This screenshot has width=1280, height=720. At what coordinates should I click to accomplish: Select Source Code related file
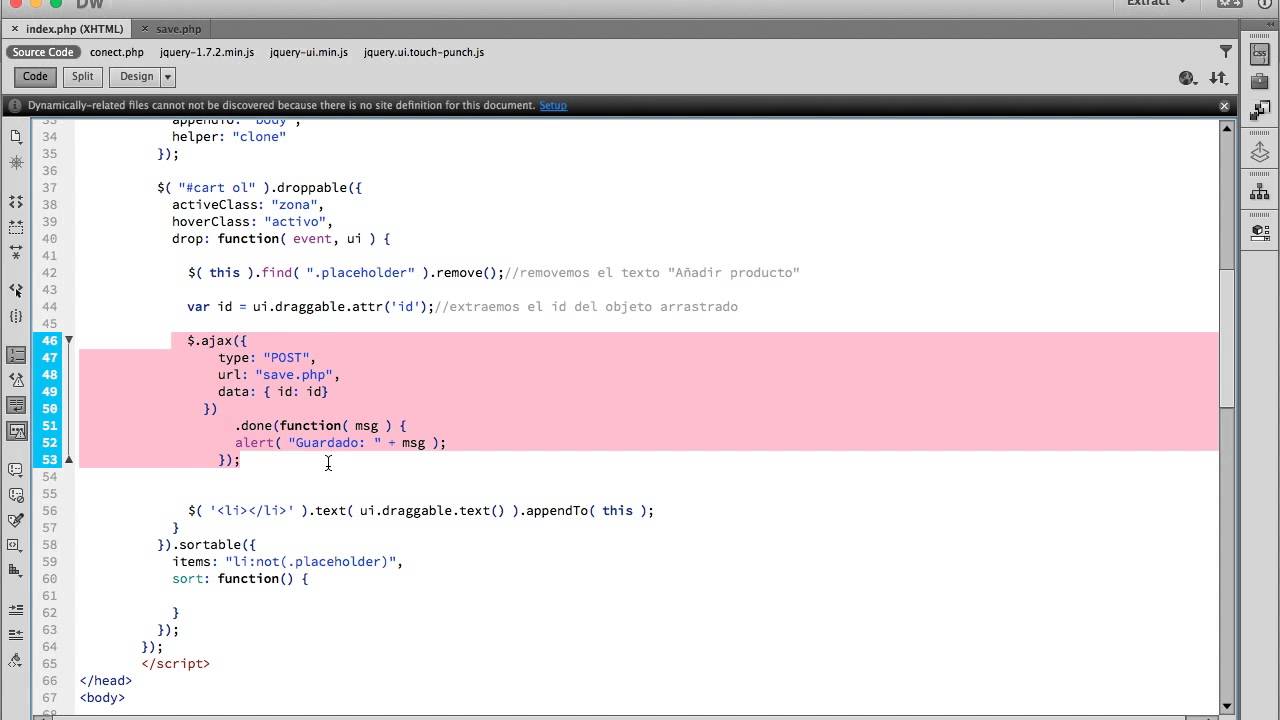(43, 52)
